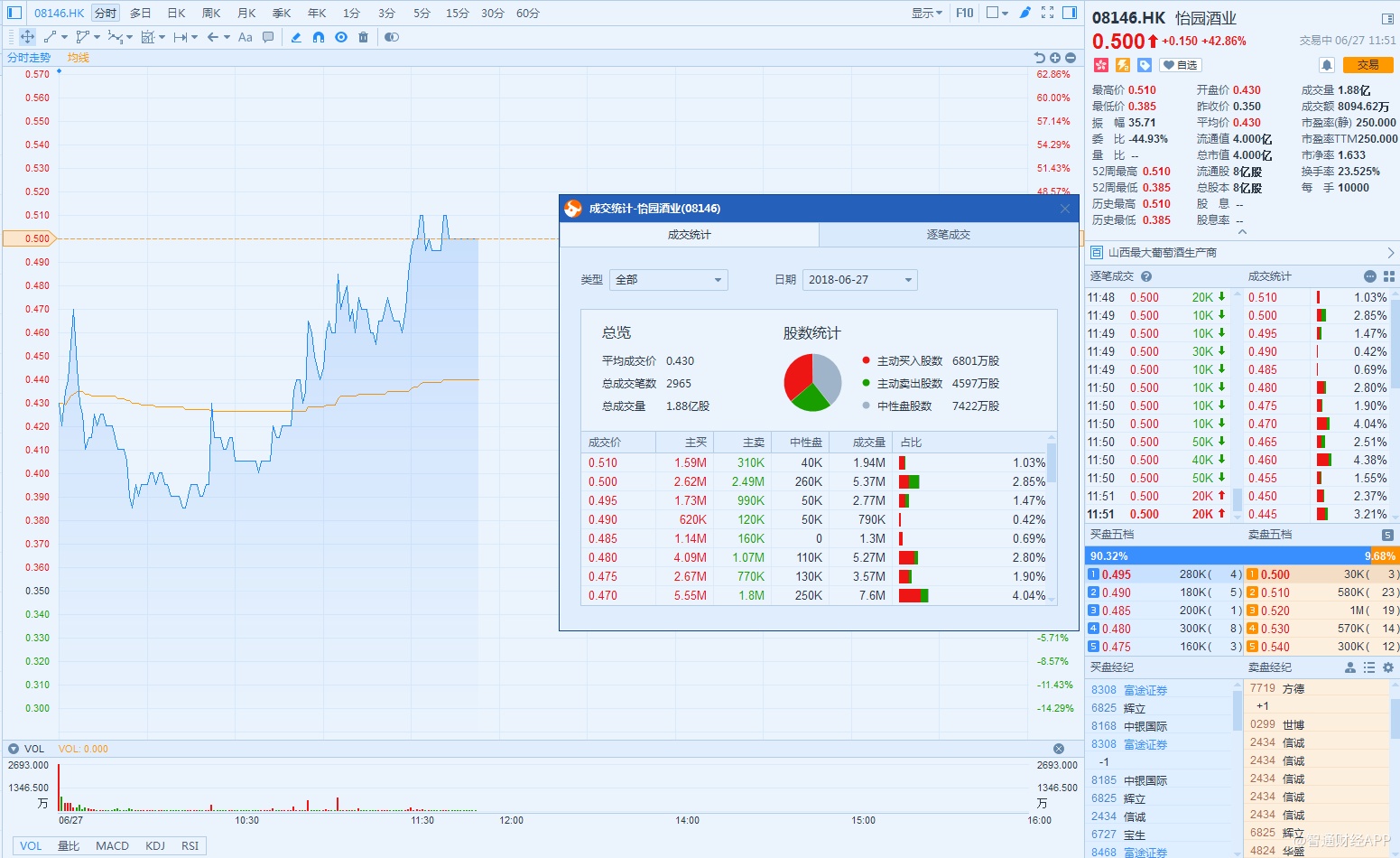The height and width of the screenshot is (858, 1400).
Task: Switch to 逐笔成交 tab in dialog
Action: point(948,235)
